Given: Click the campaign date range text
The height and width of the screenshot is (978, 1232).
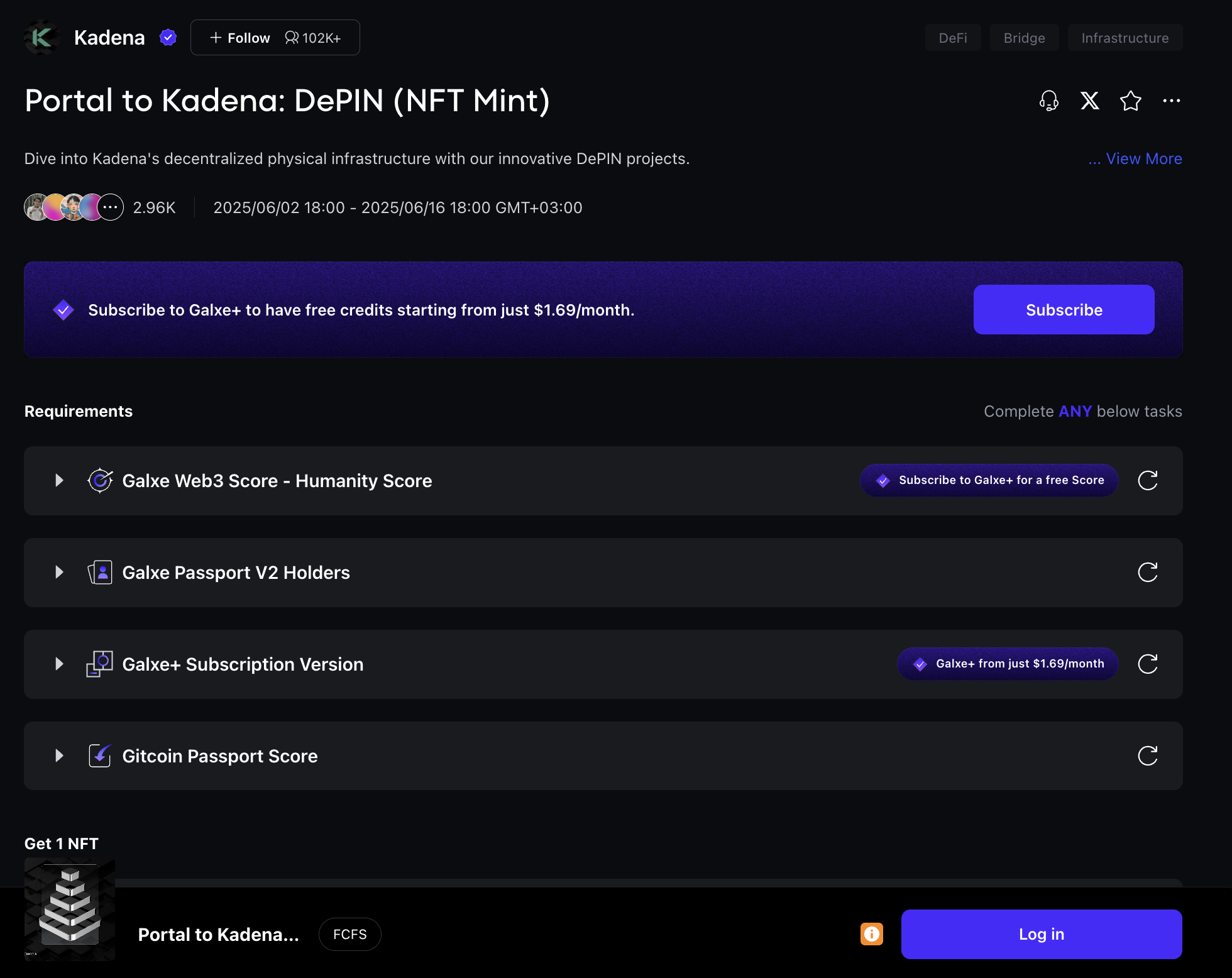Looking at the screenshot, I should [x=398, y=207].
